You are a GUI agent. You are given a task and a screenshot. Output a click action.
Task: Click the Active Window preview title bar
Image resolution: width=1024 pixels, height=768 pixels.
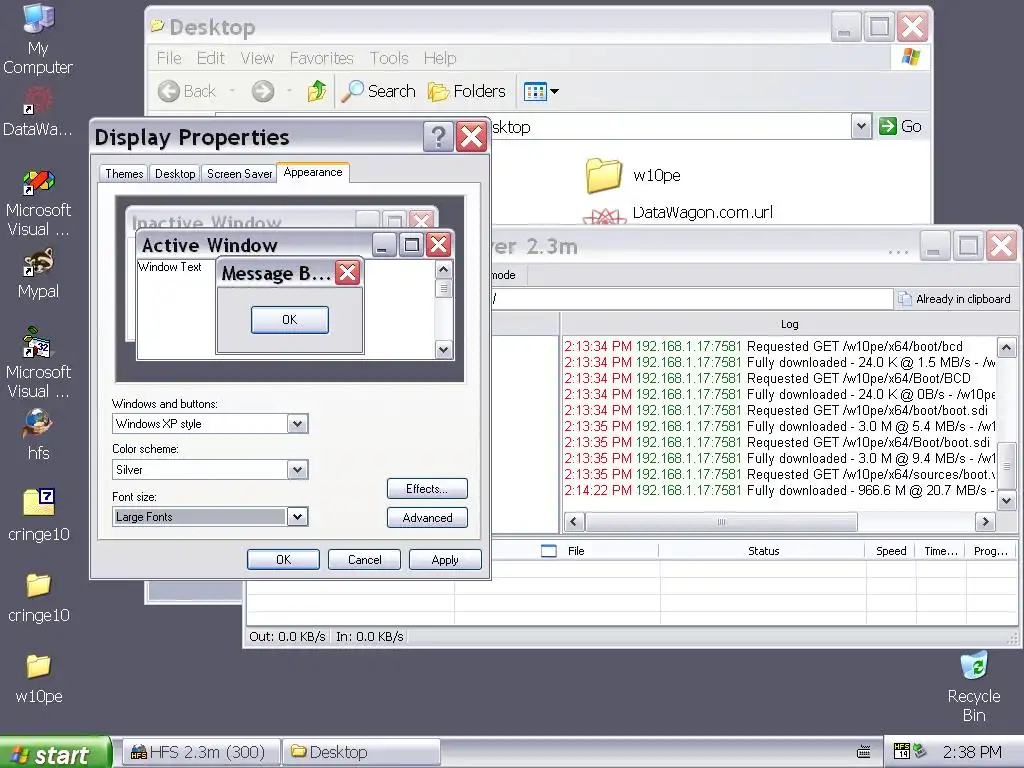255,245
